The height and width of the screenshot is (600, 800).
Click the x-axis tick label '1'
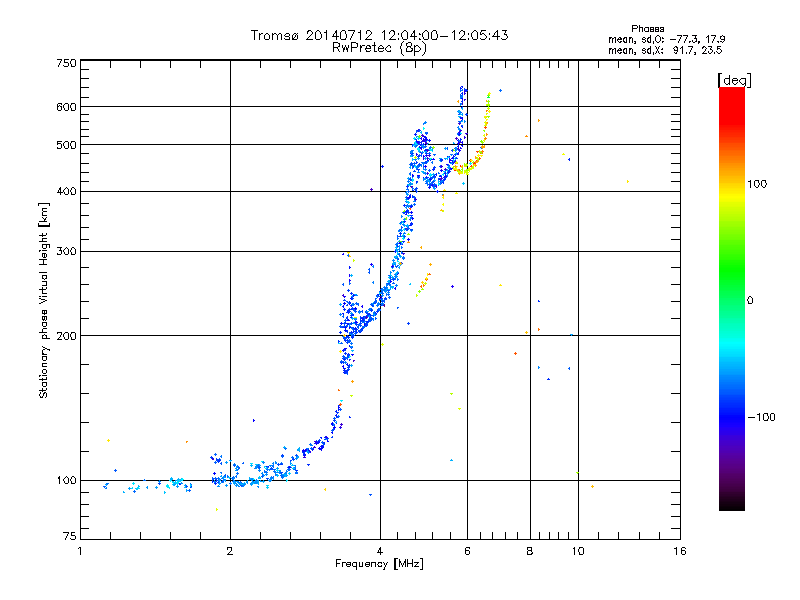pyautogui.click(x=80, y=551)
